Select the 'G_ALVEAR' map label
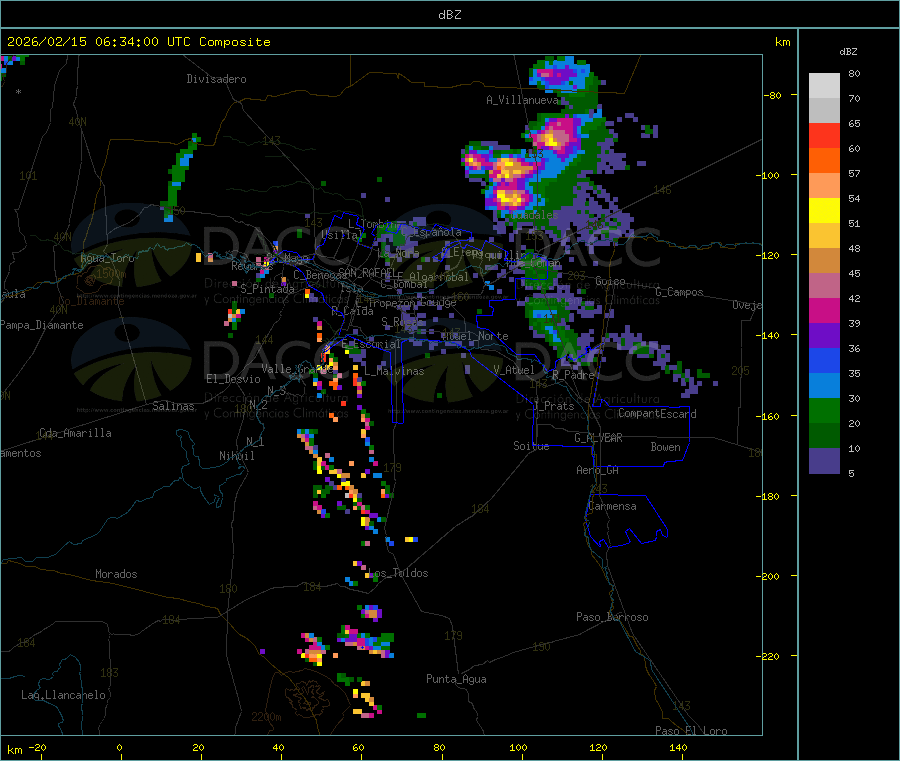This screenshot has width=900, height=761. tap(599, 438)
